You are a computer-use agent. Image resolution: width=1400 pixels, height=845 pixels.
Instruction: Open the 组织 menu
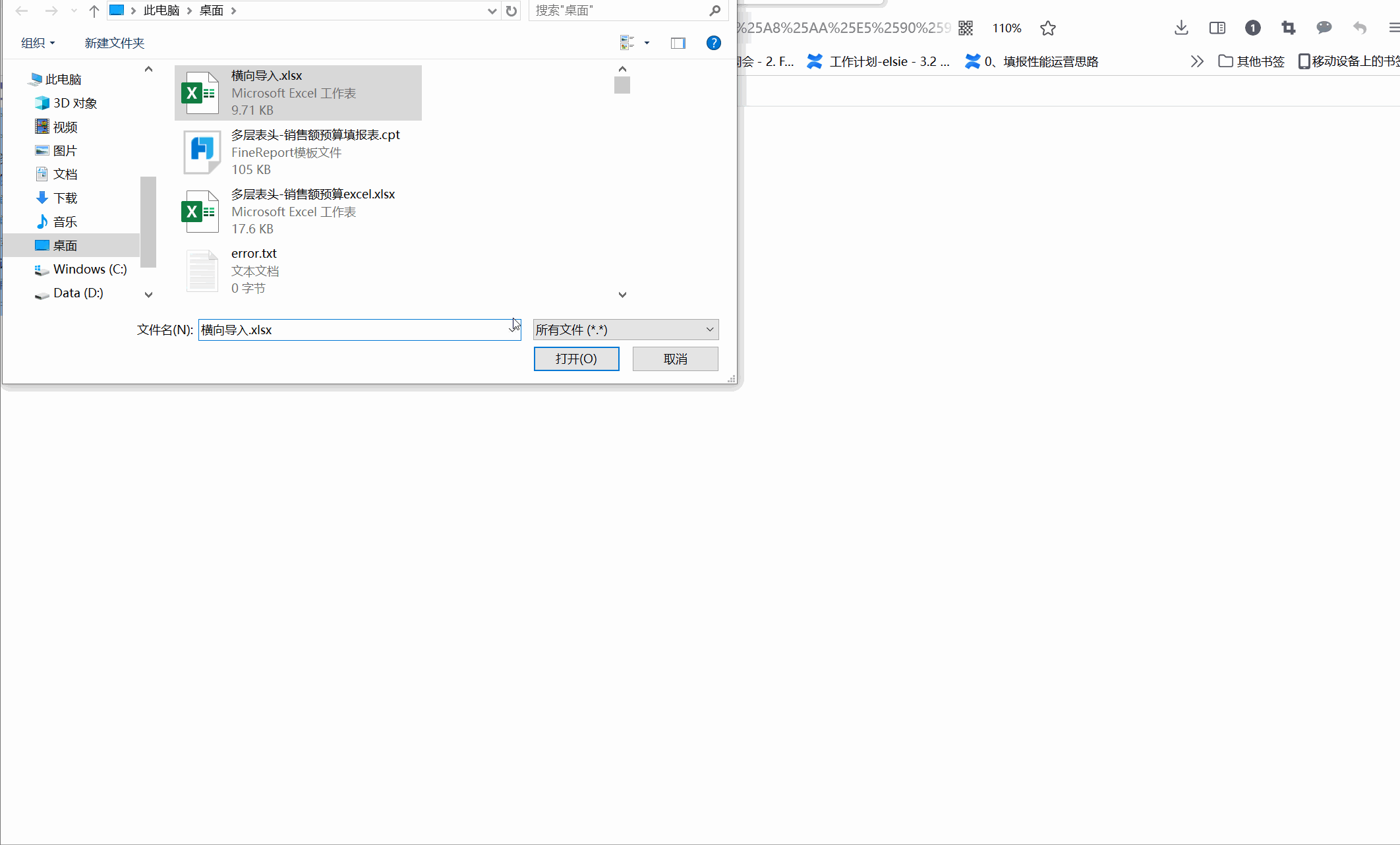click(x=38, y=43)
